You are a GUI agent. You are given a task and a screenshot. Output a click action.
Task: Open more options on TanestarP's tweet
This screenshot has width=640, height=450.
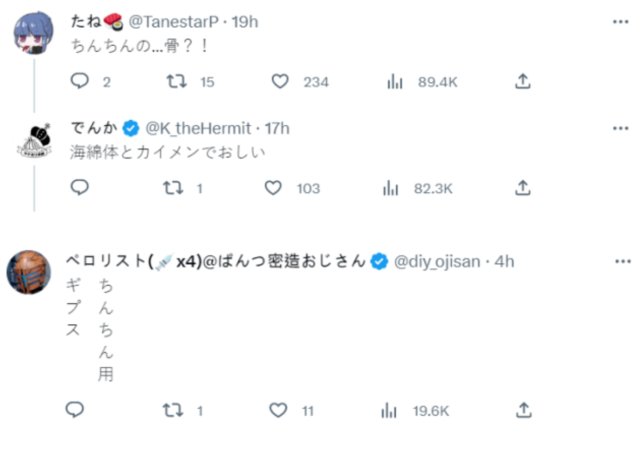620,20
